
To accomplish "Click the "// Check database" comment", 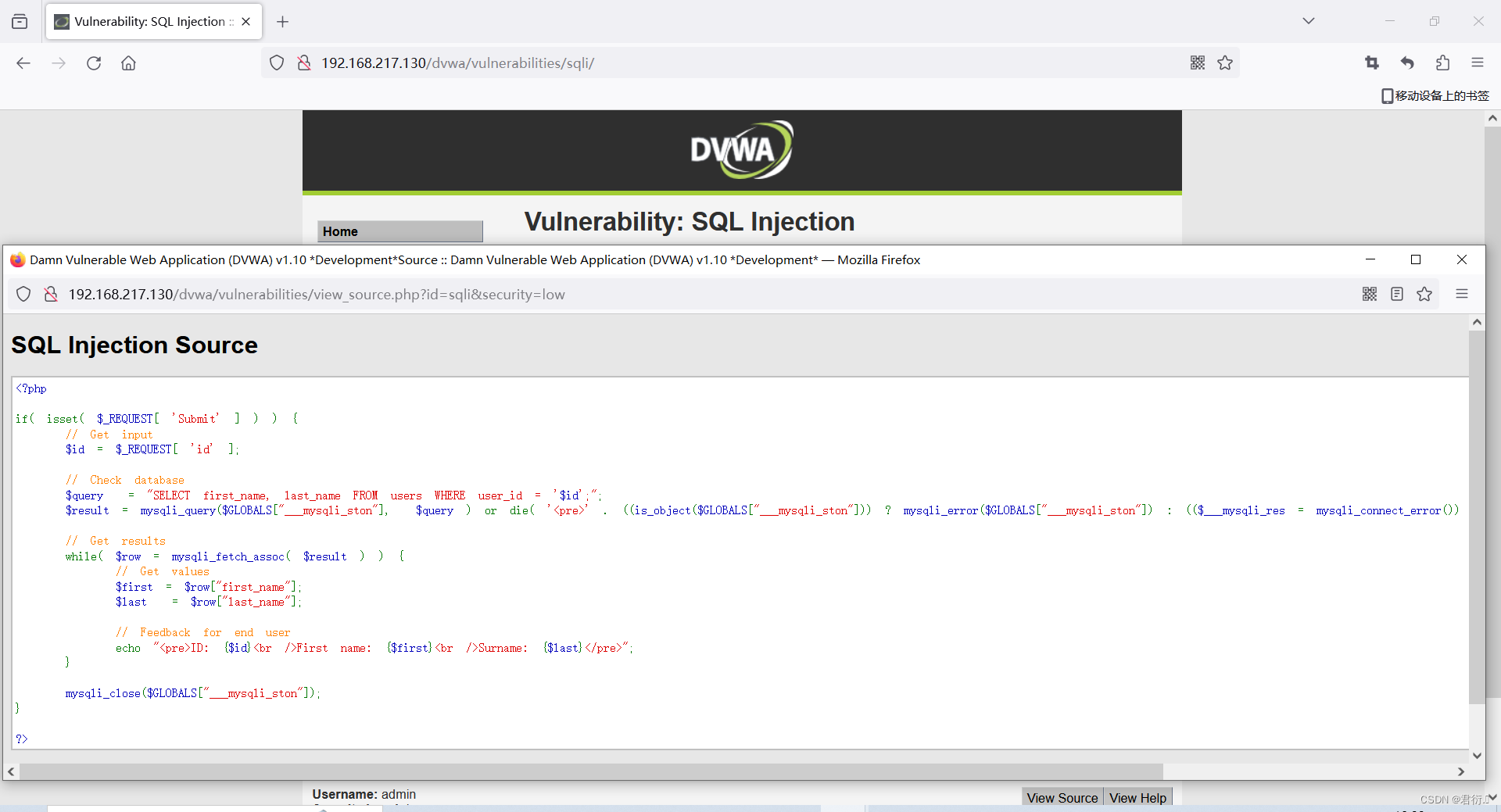I will 125,480.
